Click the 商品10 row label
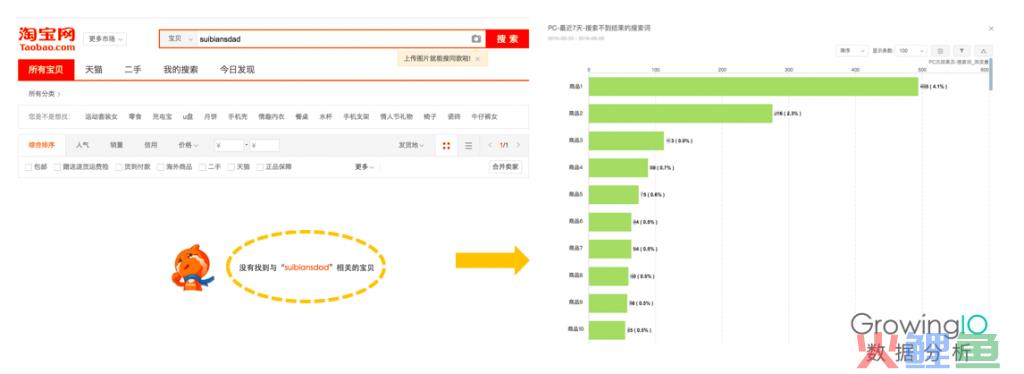1024x374 pixels. tap(576, 330)
